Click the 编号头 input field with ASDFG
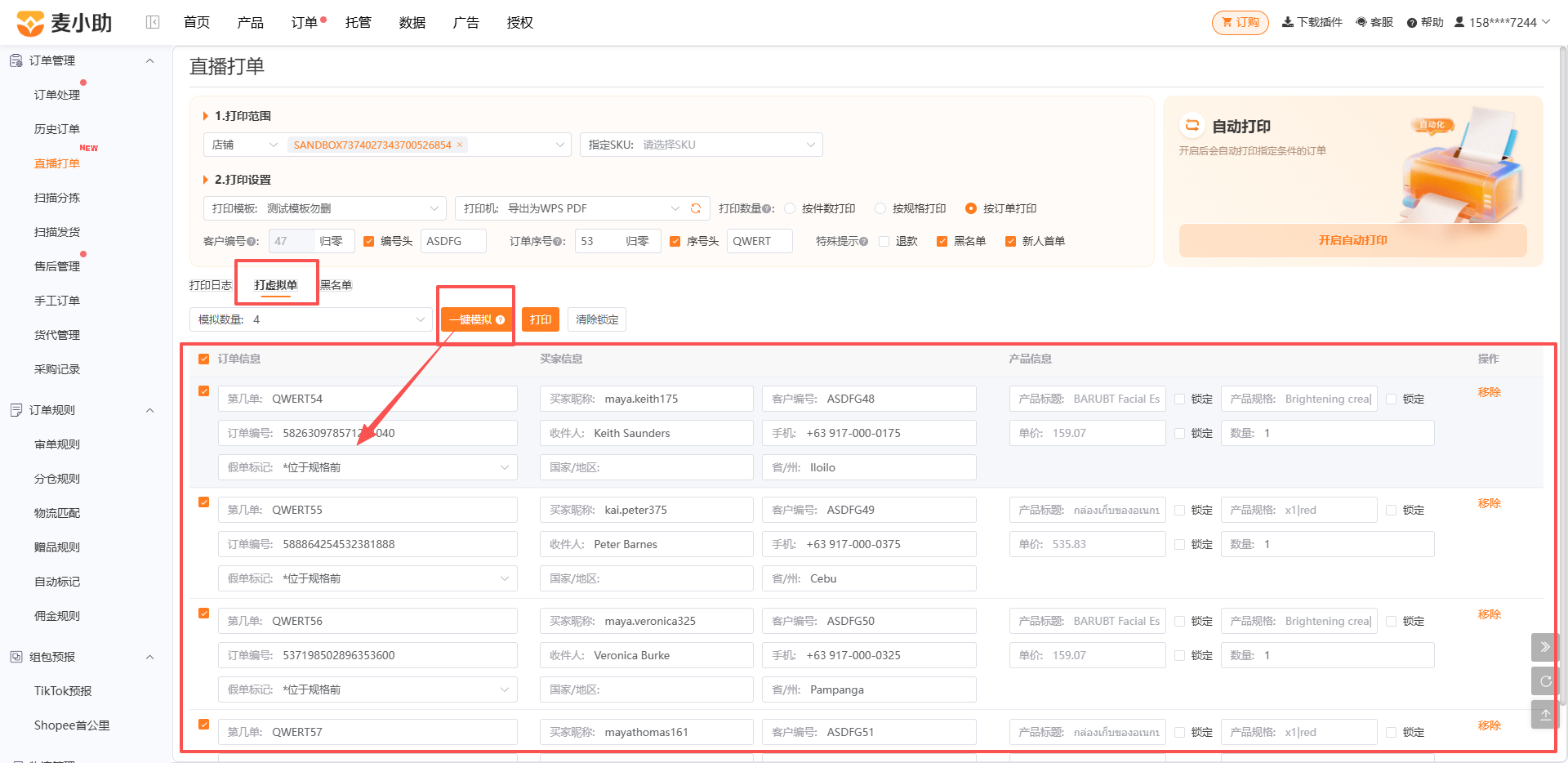This screenshot has height=763, width=1568. coord(453,241)
